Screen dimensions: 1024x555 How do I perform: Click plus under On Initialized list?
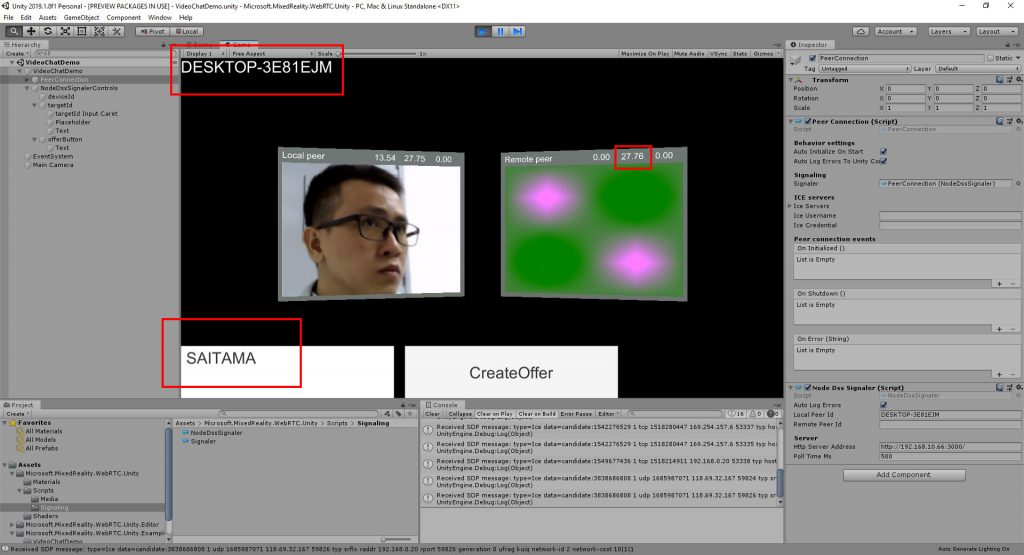click(x=999, y=283)
